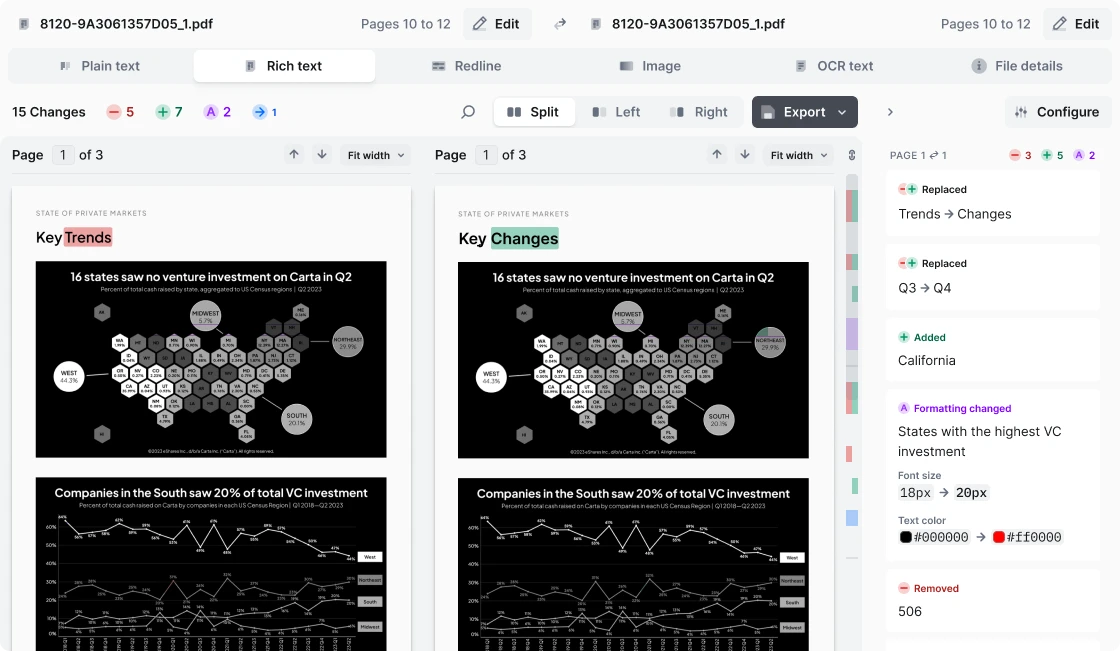This screenshot has width=1120, height=651.
Task: Click the Edit button for the right document
Action: pos(1077,22)
